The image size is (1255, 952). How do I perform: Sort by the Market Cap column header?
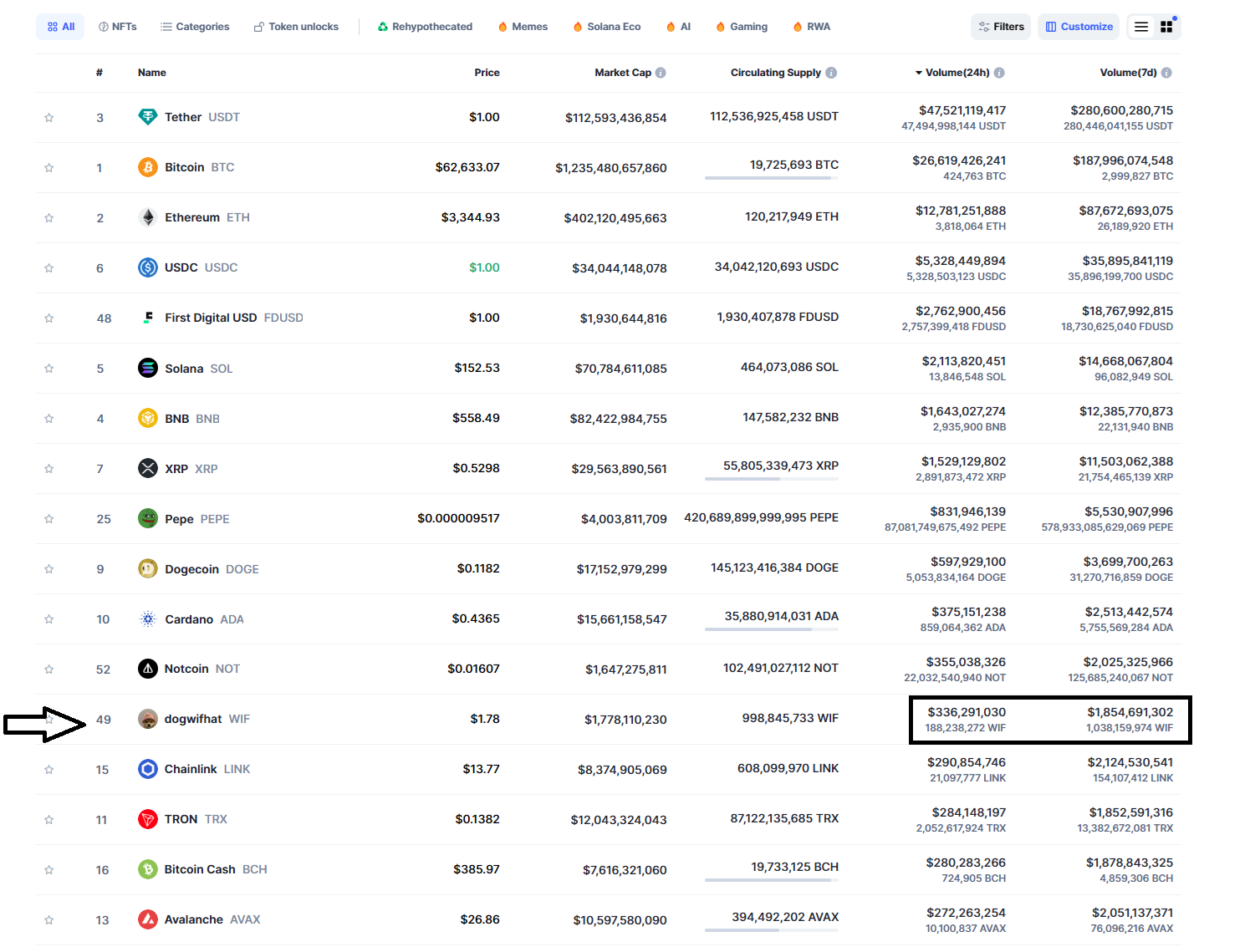[x=623, y=73]
